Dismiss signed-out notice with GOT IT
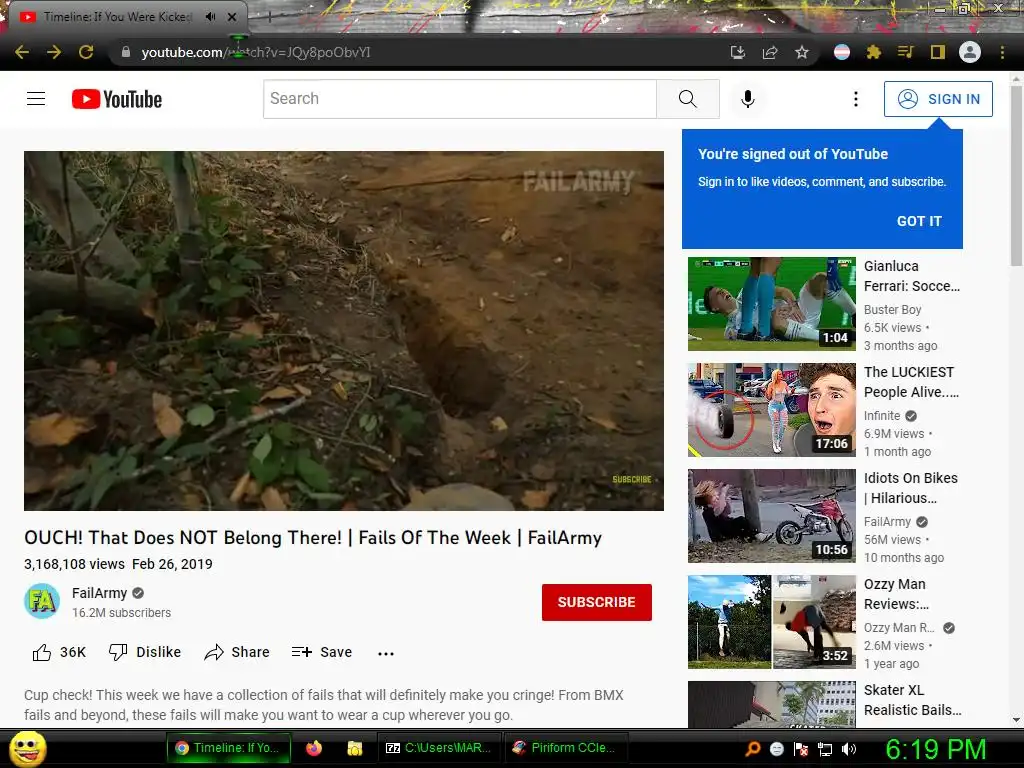Viewport: 1024px width, 768px height. 919,221
